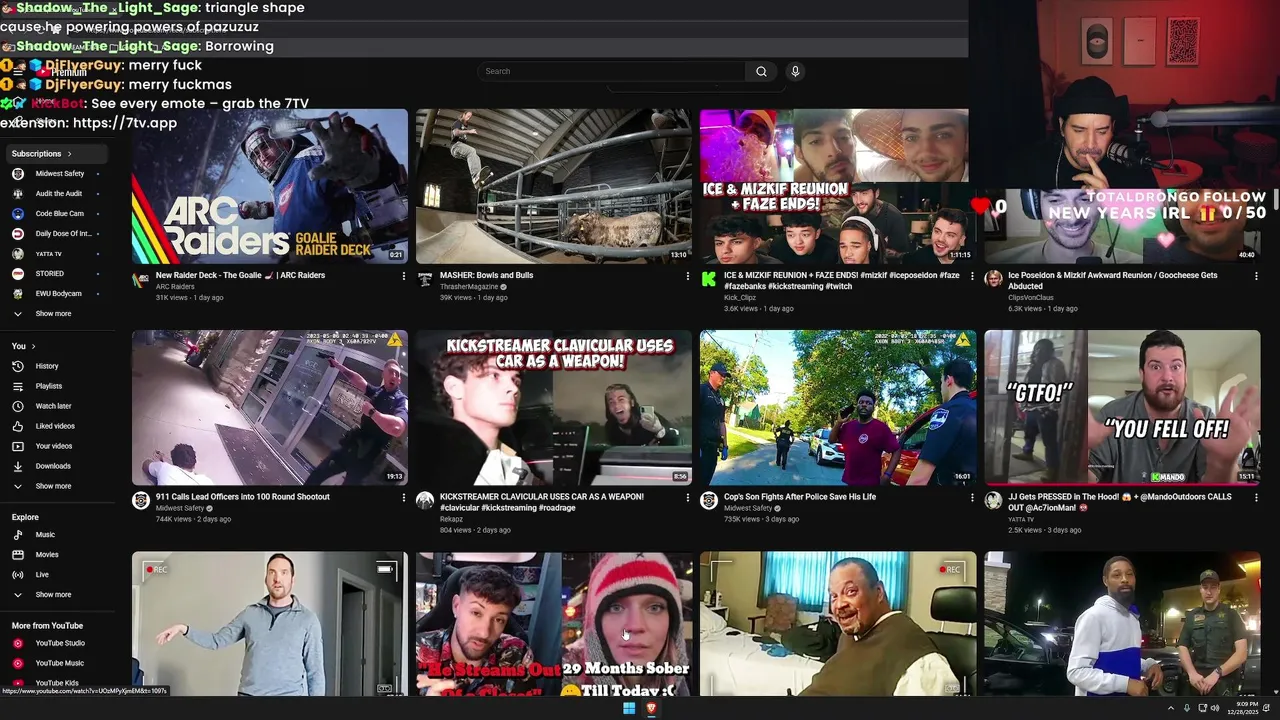Open ClipsVonClaus channel avatar
The image size is (1280, 720).
click(x=993, y=279)
